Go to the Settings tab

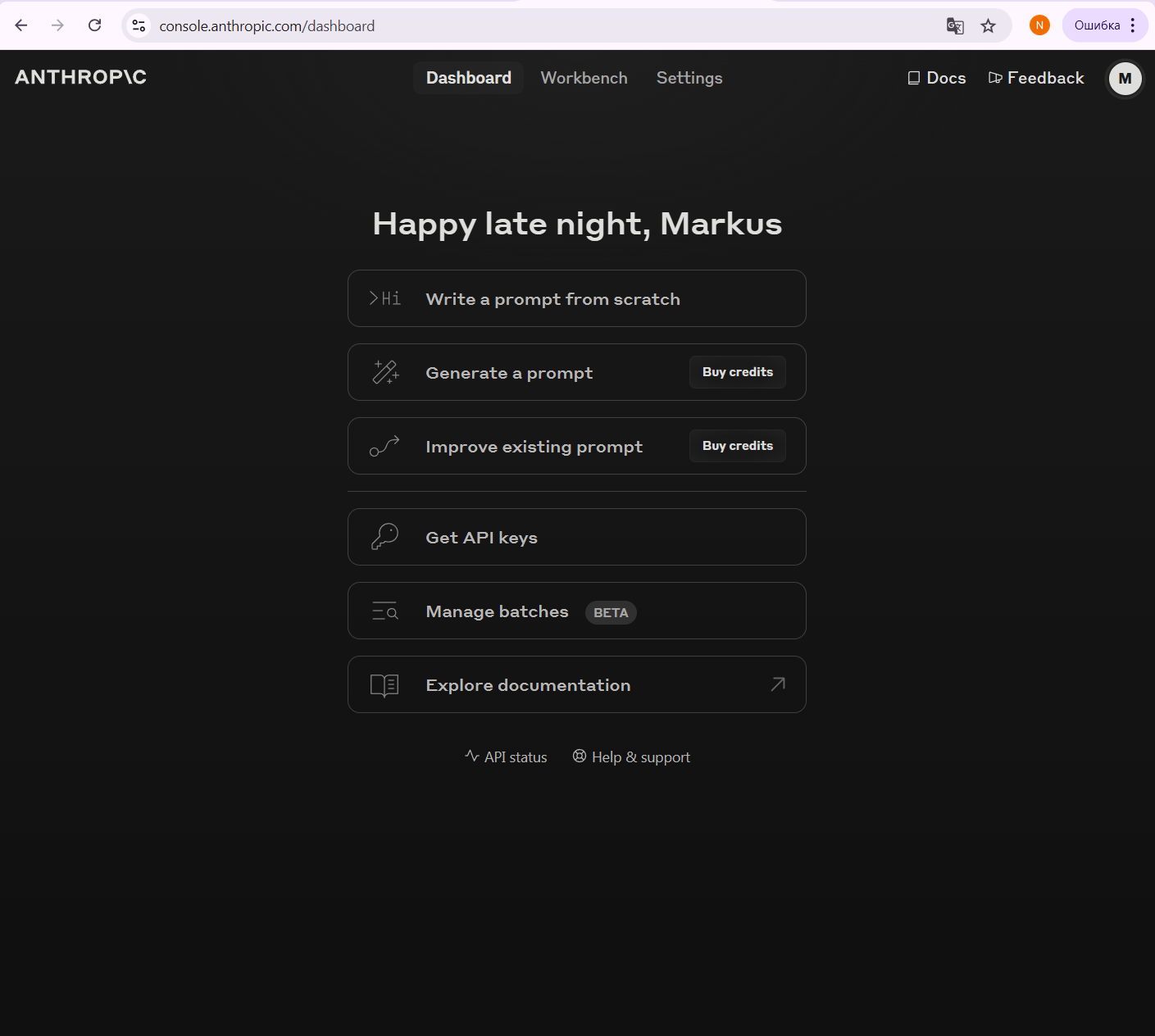(689, 78)
